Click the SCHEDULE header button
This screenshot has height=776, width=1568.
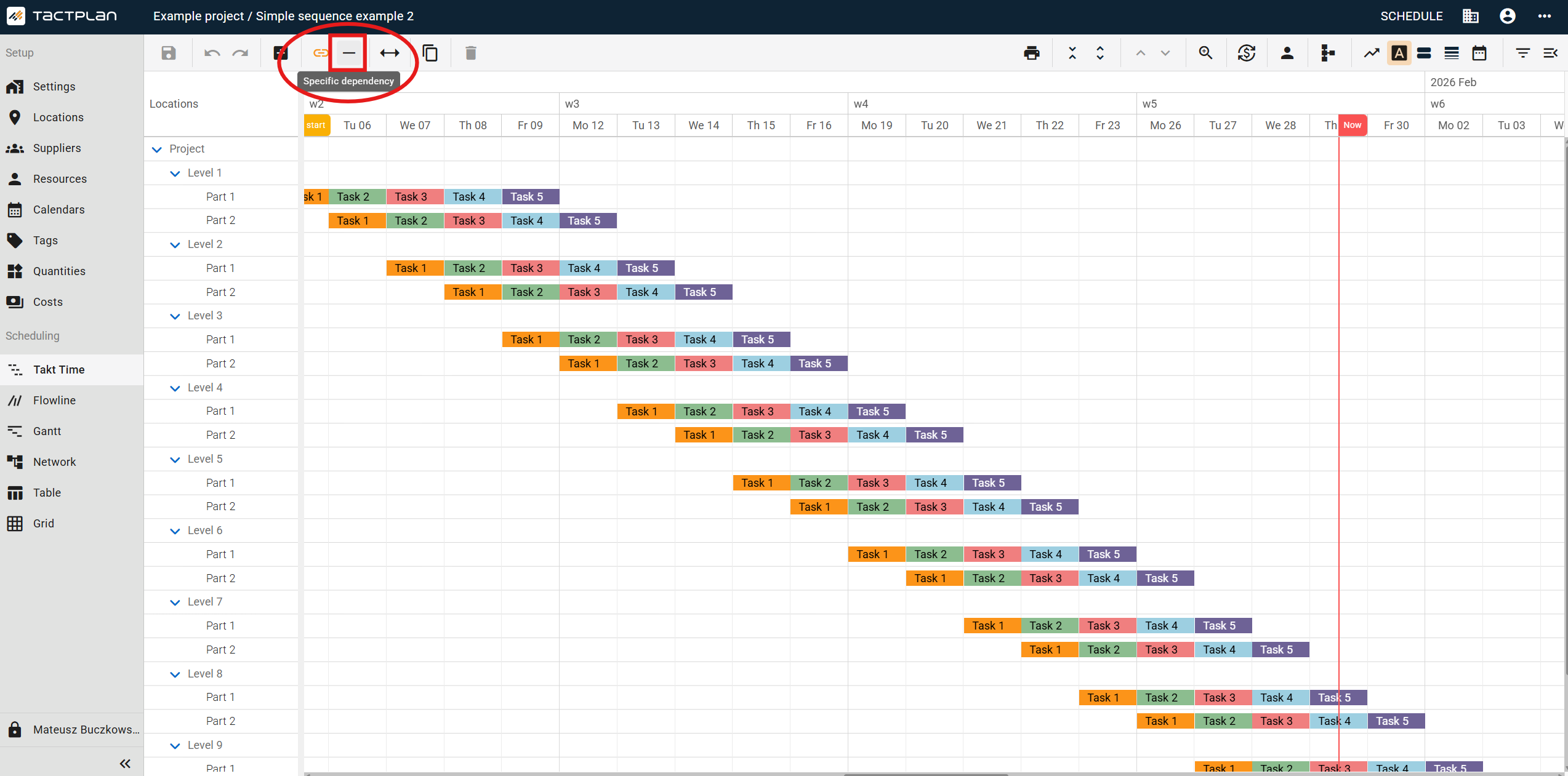point(1411,16)
